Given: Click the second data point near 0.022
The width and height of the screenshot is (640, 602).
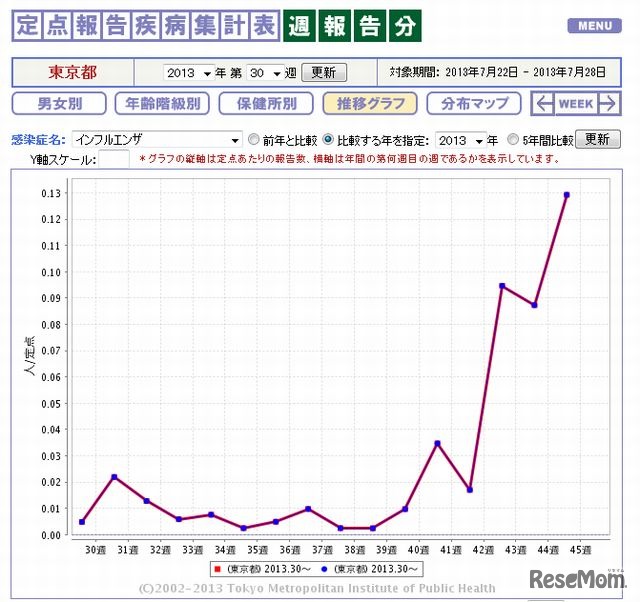Looking at the screenshot, I should [x=114, y=477].
